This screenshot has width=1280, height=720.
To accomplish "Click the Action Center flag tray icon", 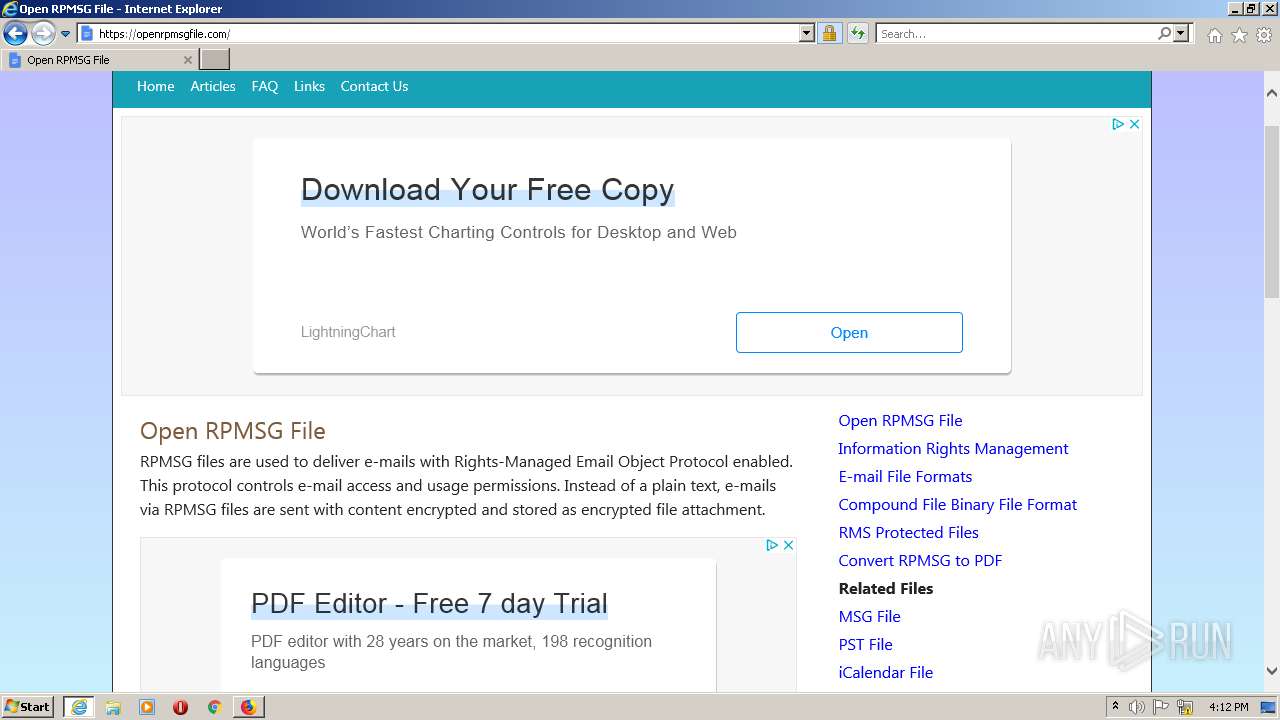I will point(1162,707).
